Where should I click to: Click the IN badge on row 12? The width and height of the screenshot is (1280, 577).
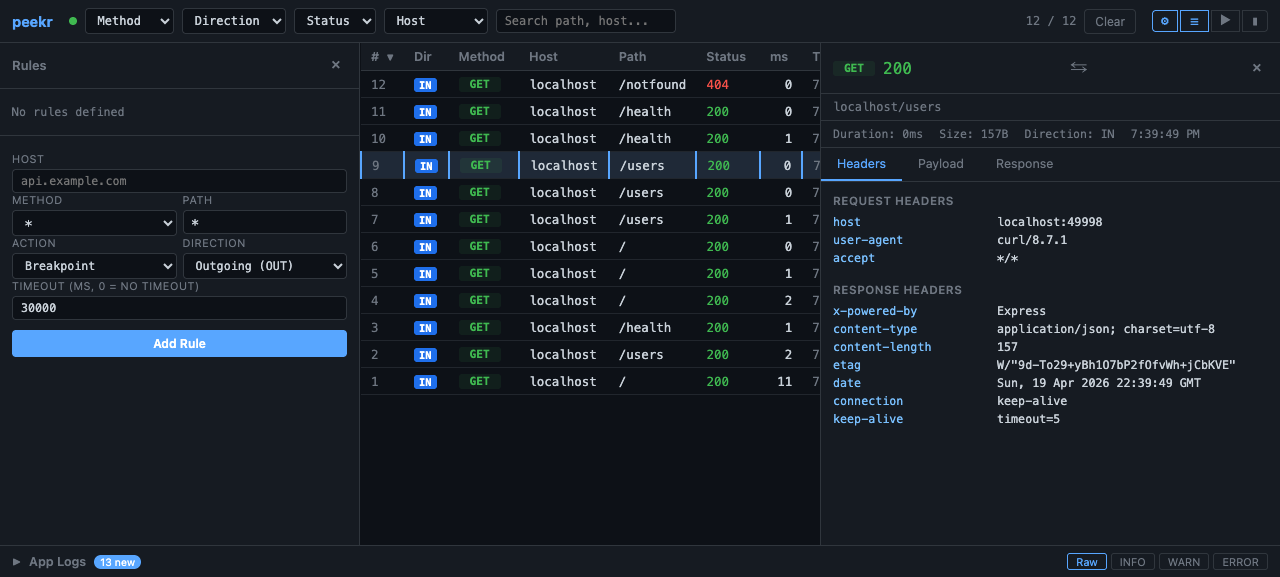[x=425, y=85]
